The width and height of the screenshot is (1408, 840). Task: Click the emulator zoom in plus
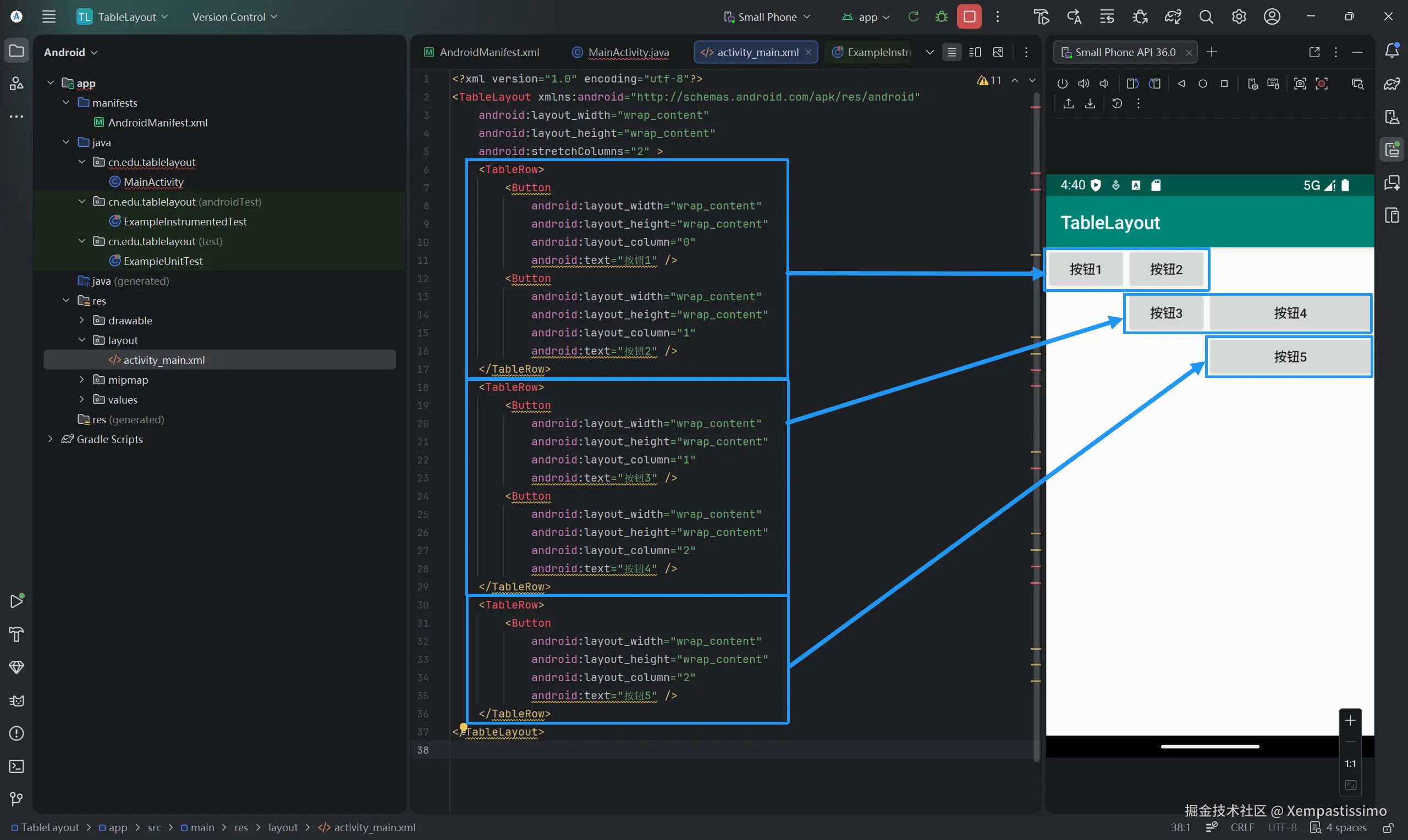click(x=1350, y=720)
